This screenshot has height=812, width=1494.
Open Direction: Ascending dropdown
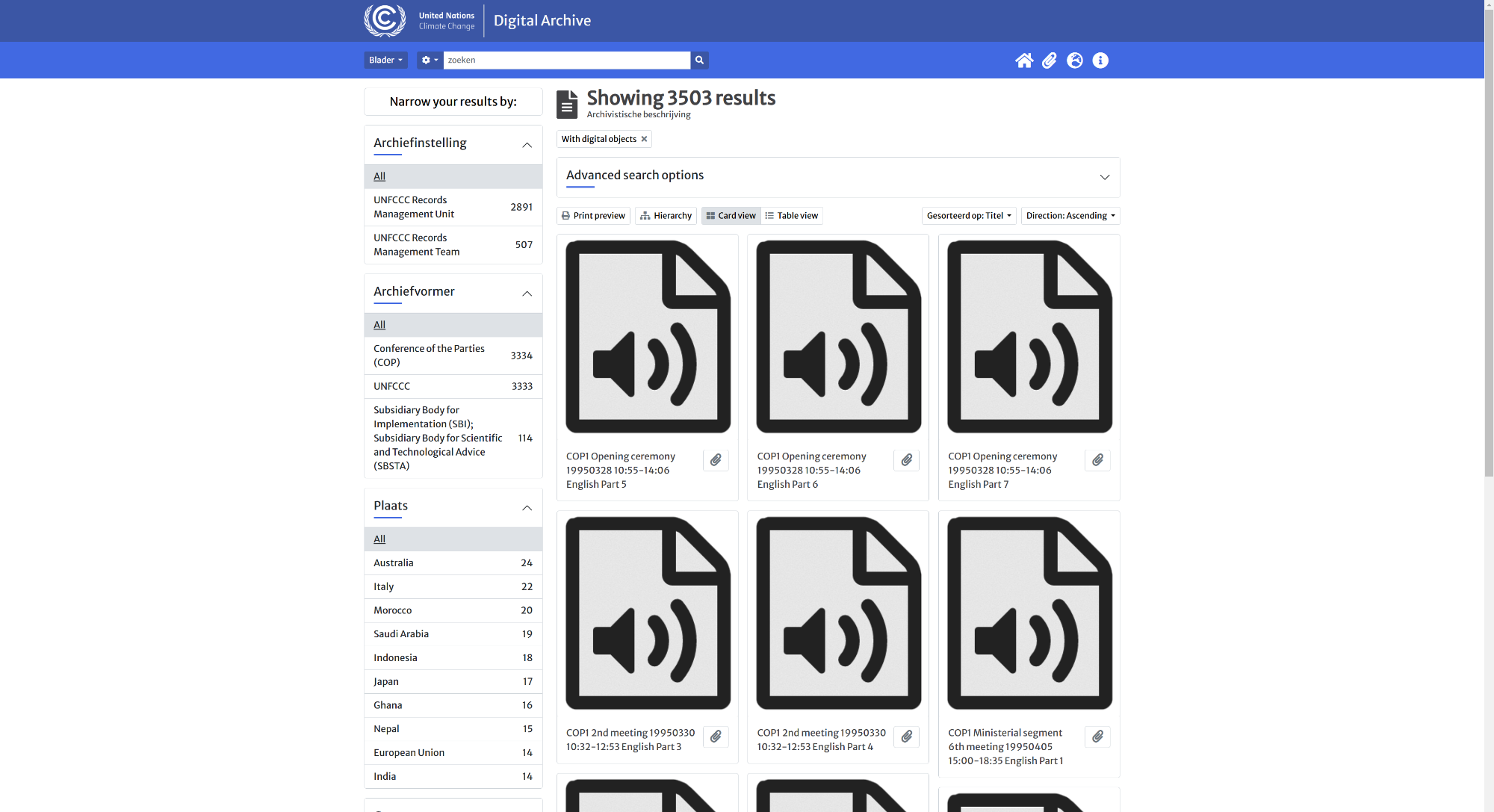[1070, 216]
